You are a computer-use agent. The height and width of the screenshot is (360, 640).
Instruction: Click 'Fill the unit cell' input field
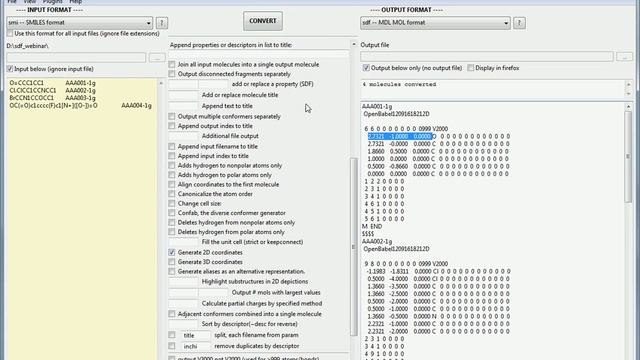pyautogui.click(x=183, y=242)
